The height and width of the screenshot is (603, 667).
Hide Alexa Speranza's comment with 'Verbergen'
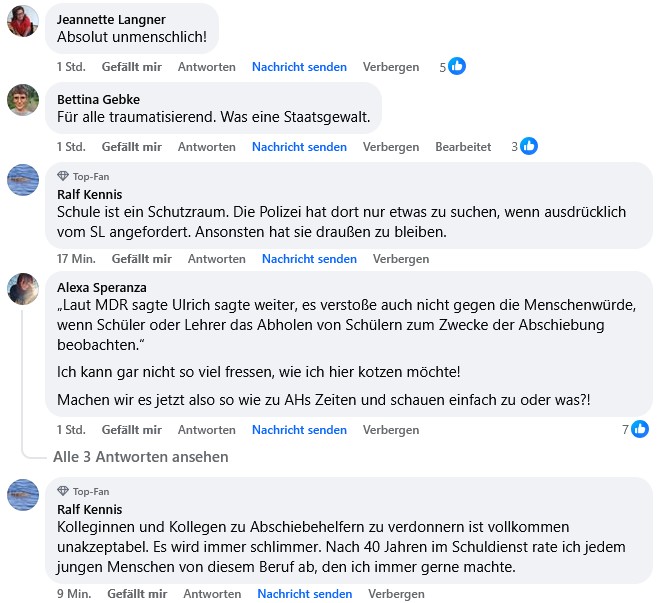[391, 430]
